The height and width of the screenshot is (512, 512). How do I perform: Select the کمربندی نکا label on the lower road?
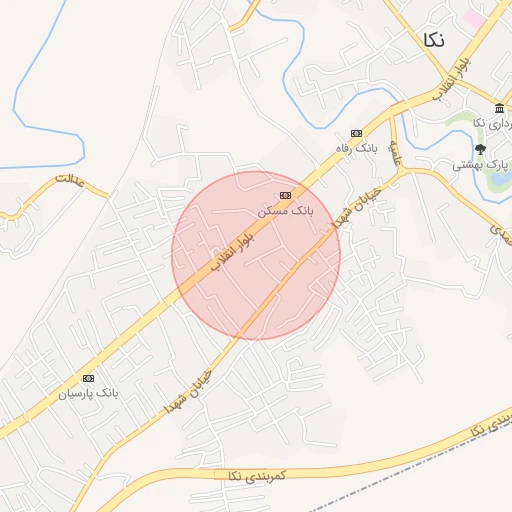click(x=257, y=476)
